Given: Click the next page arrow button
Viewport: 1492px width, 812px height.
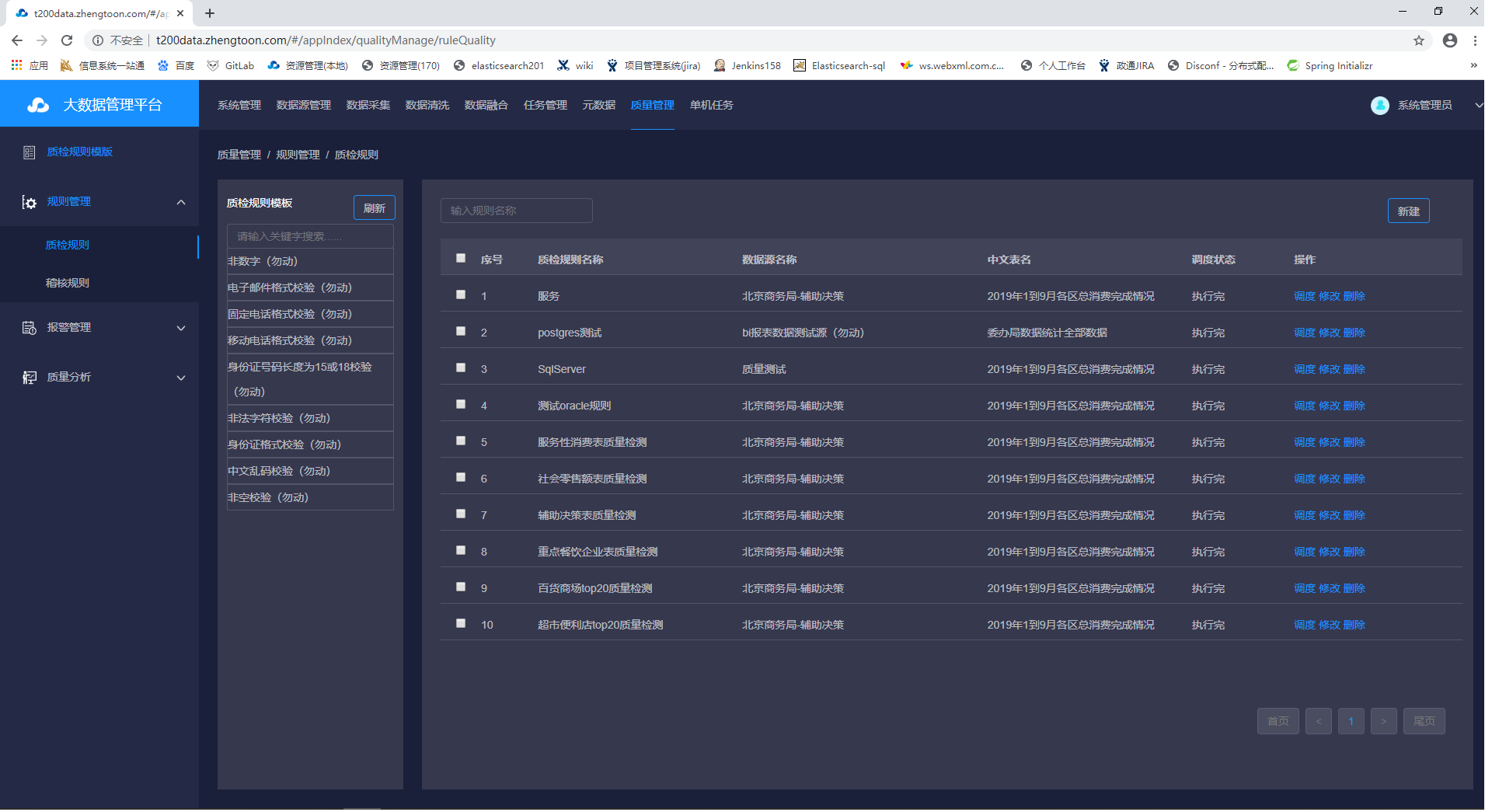Looking at the screenshot, I should pos(1383,721).
